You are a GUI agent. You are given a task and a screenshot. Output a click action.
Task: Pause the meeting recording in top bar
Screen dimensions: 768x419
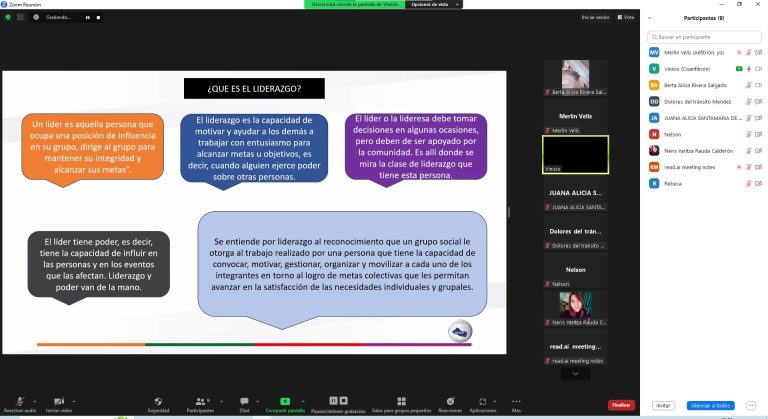point(87,17)
